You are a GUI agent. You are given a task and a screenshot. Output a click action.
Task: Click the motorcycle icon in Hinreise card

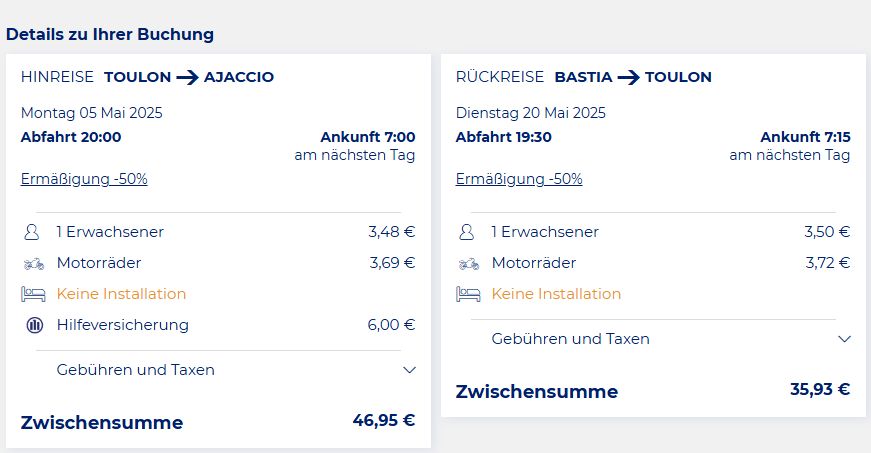pyautogui.click(x=34, y=264)
